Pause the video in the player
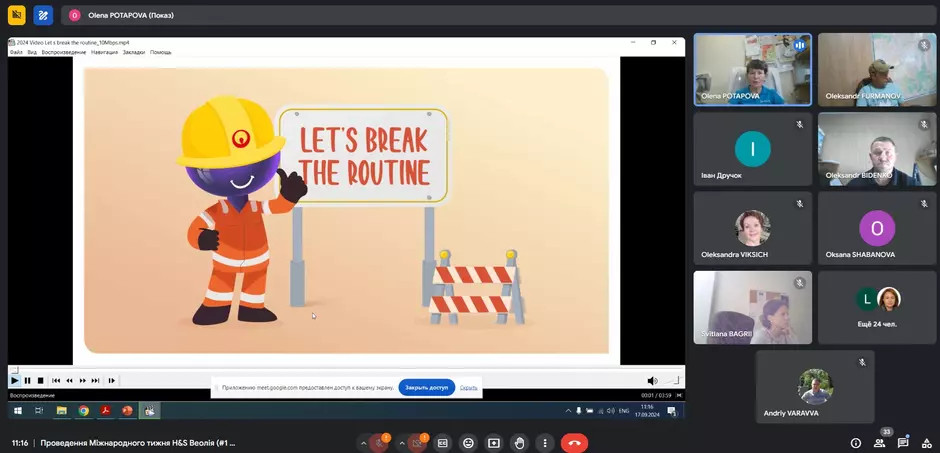Screen dimensions: 940x453 tap(28, 380)
